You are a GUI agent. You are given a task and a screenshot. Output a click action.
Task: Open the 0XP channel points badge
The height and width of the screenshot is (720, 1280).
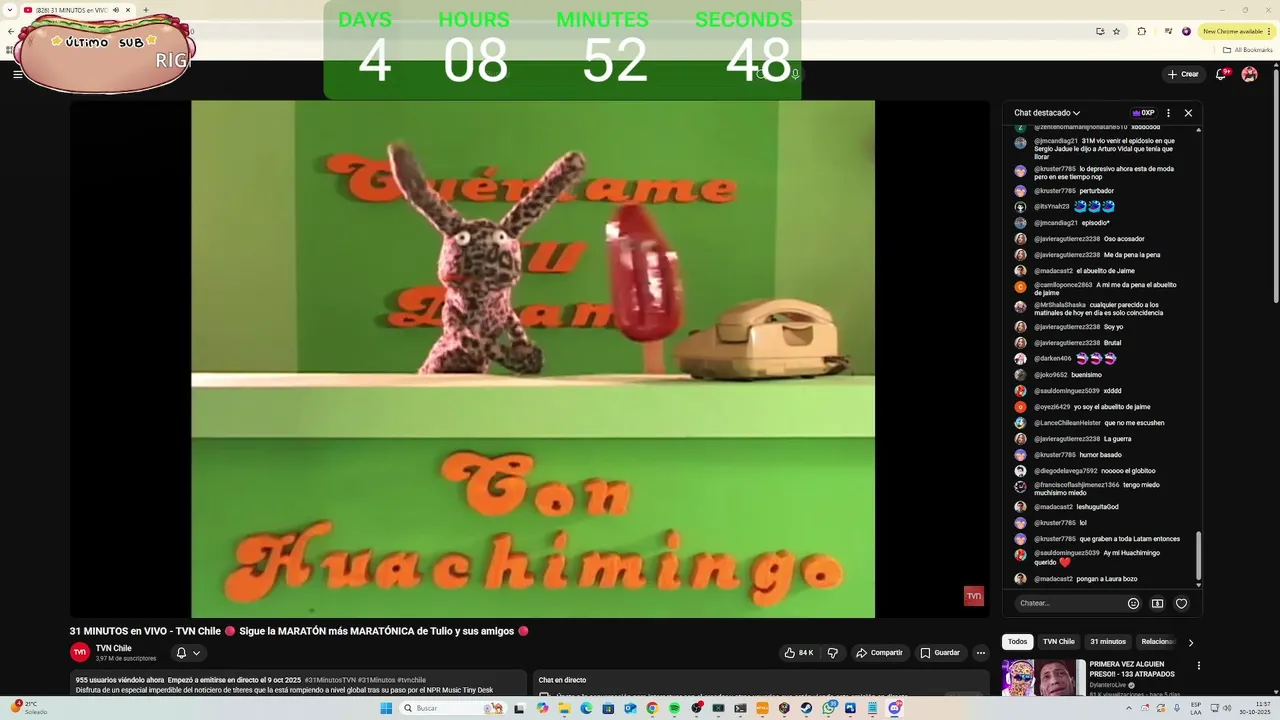click(x=1143, y=113)
